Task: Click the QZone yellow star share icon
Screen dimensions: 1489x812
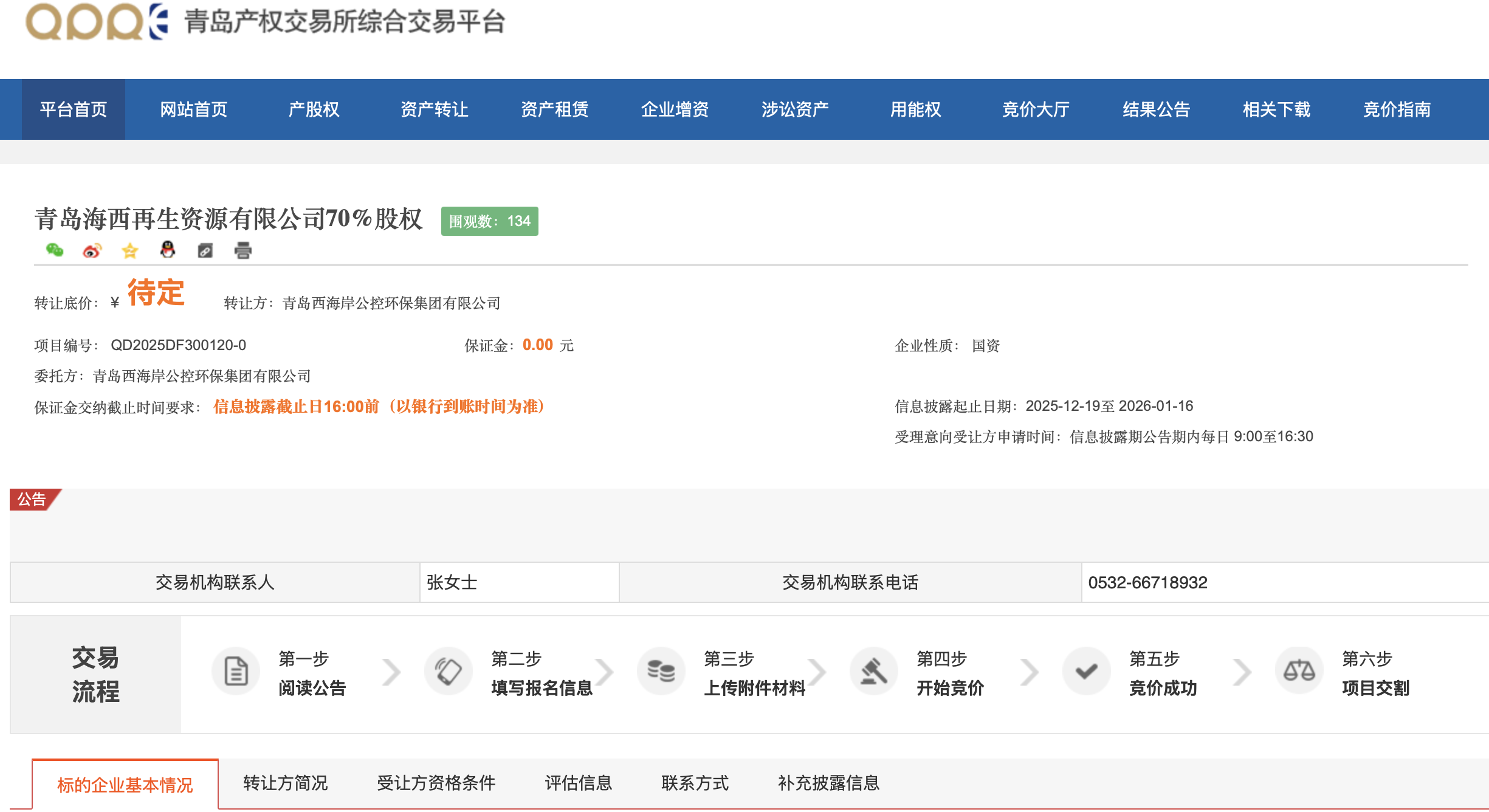Action: (130, 250)
